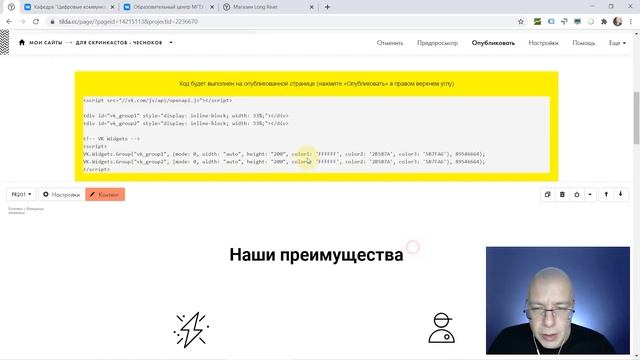Image resolution: width=640 pixels, height=360 pixels.
Task: Click inside the HTML code block area
Action: coord(316,134)
